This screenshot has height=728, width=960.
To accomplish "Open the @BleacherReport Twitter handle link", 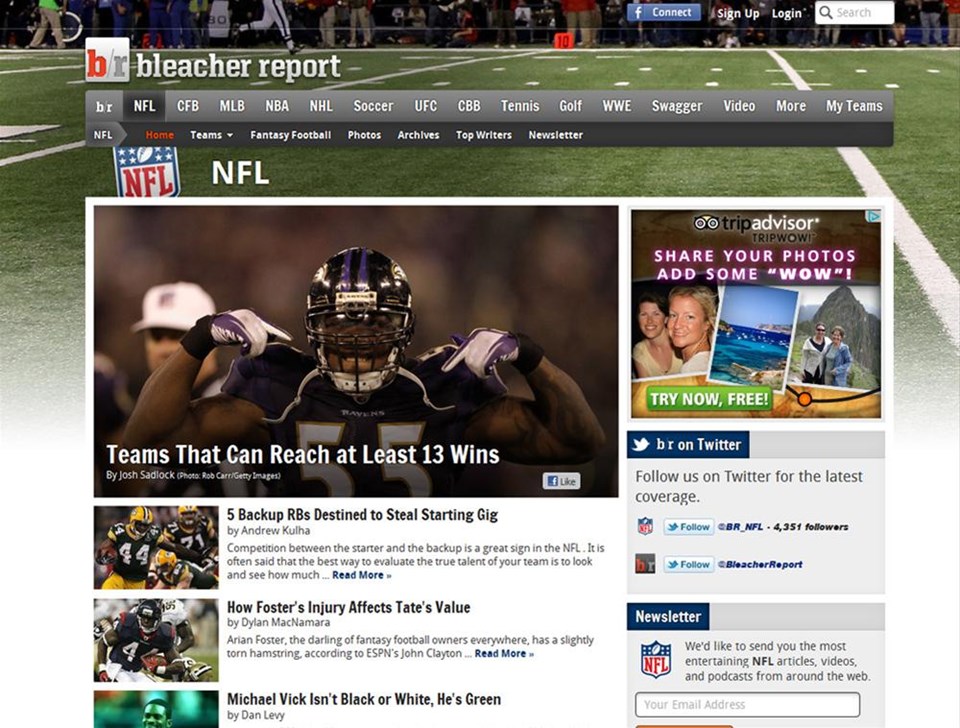I will coord(760,564).
